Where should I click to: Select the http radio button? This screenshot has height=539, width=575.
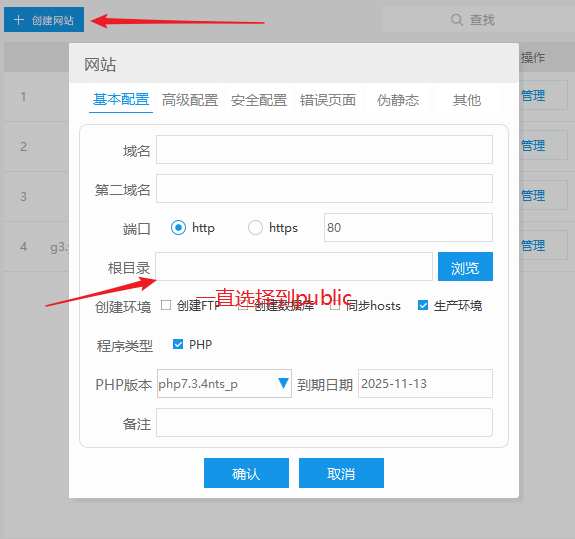point(178,228)
